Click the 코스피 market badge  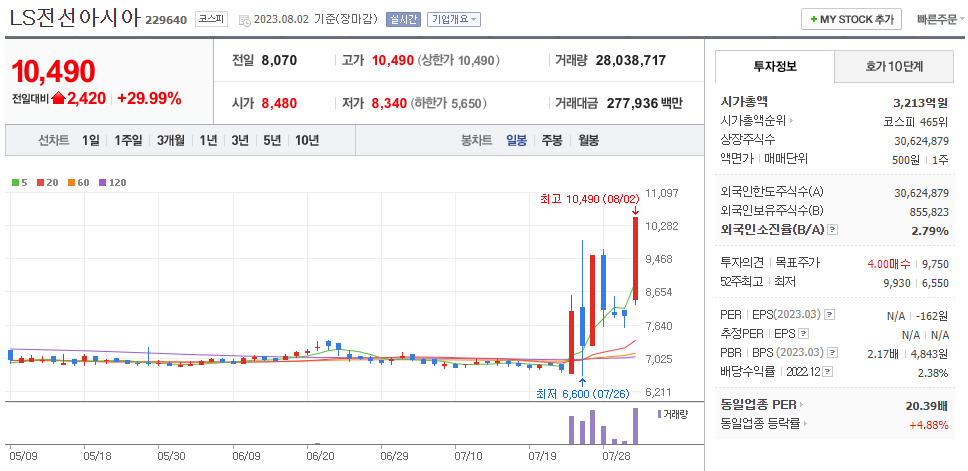(212, 19)
